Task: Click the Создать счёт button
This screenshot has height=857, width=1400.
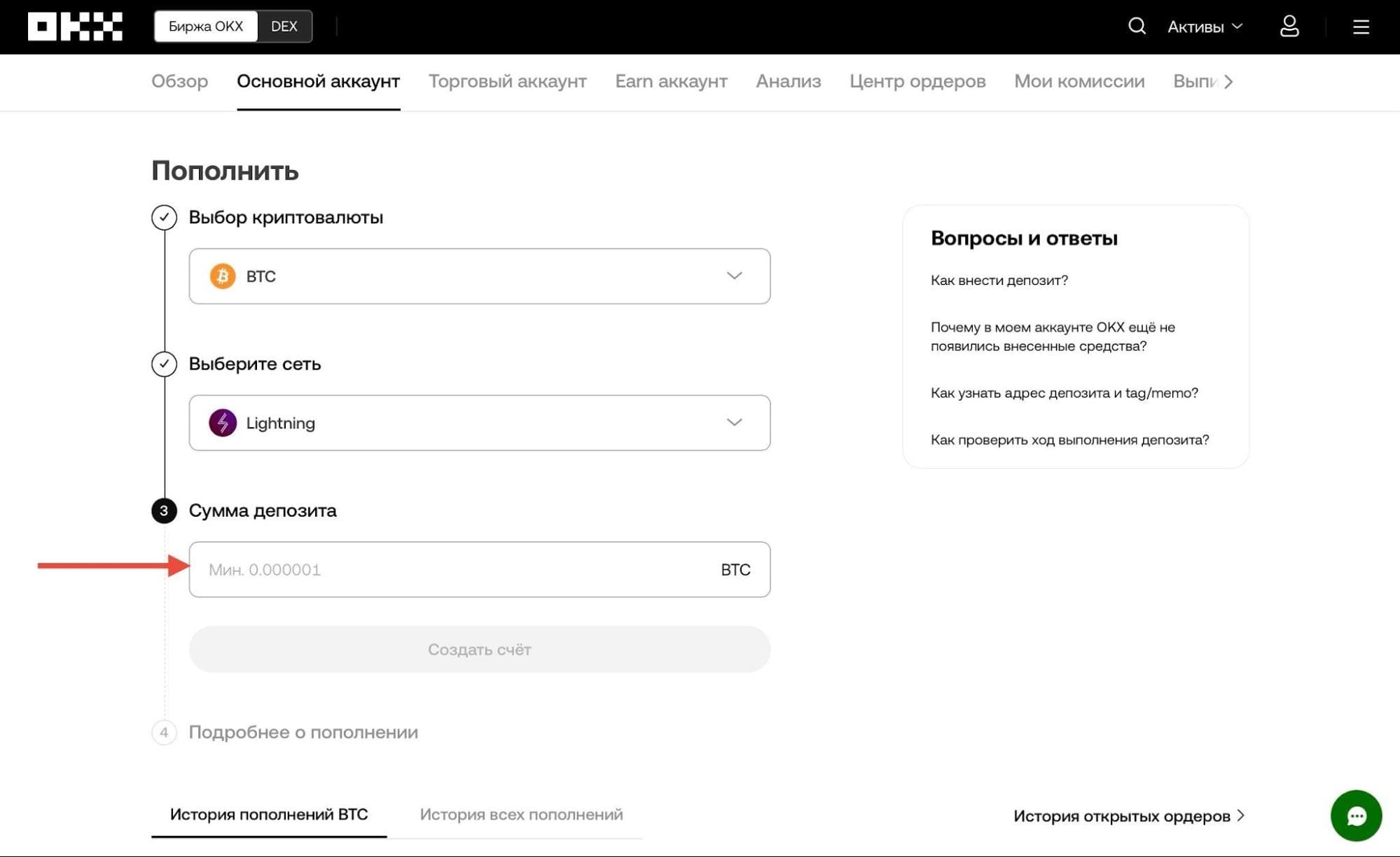Action: pyautogui.click(x=480, y=649)
